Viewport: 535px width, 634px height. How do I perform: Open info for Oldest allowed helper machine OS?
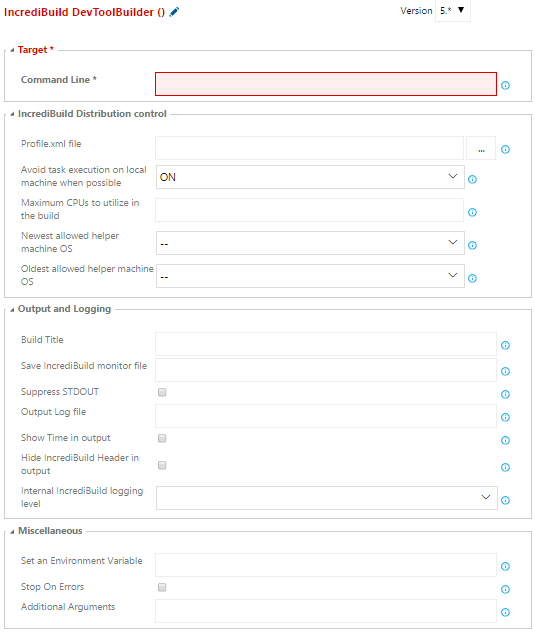[472, 278]
